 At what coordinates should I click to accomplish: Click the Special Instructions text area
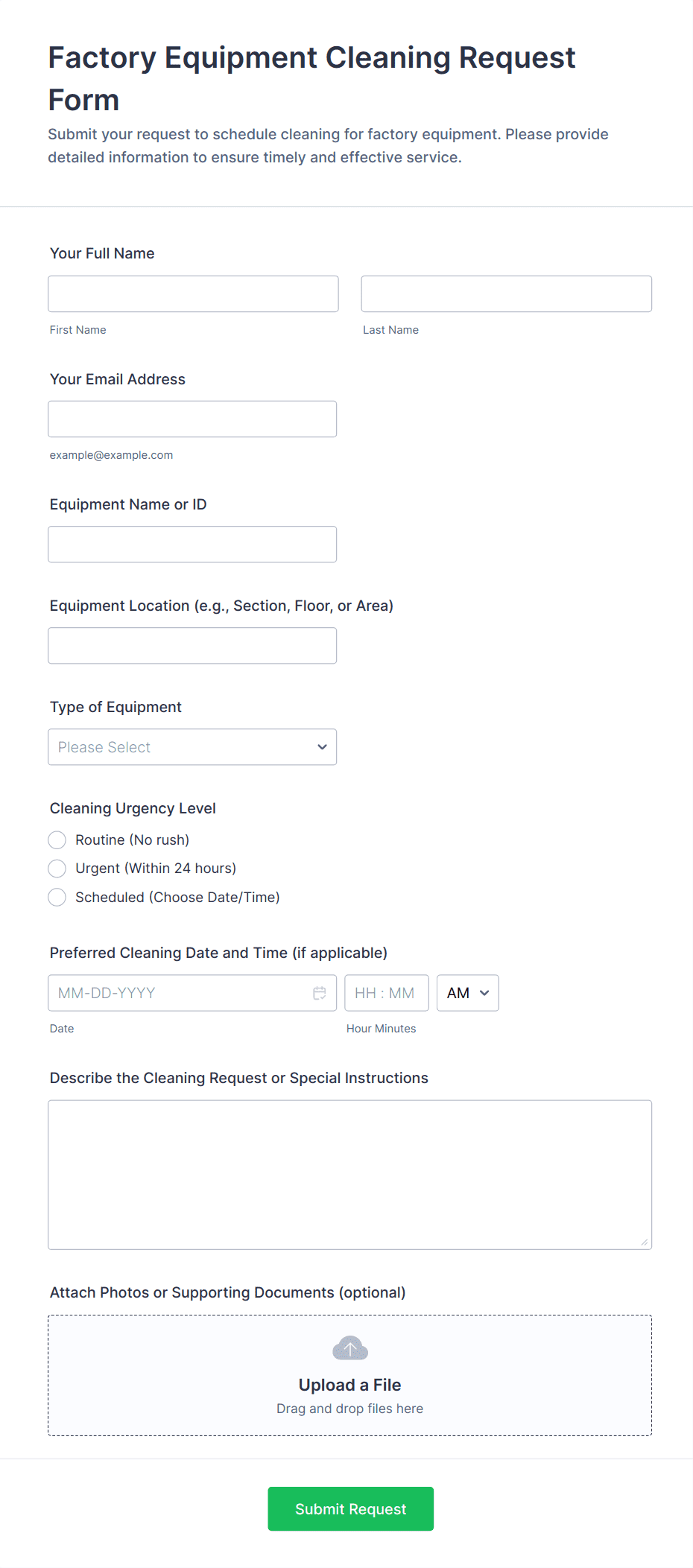349,1175
